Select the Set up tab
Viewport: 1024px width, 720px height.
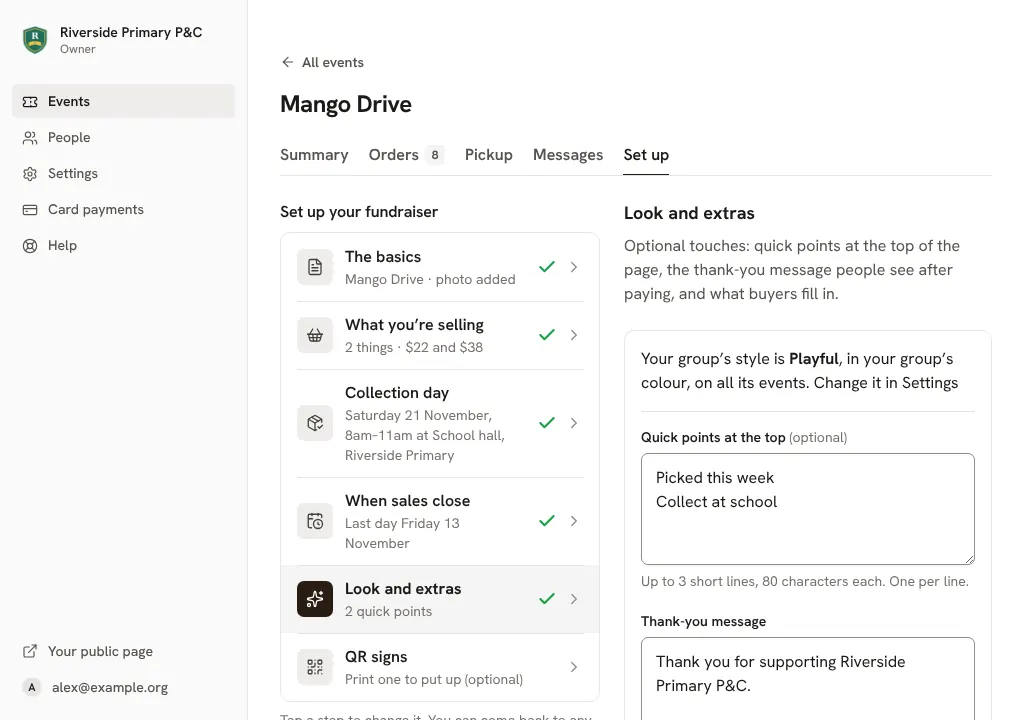tap(646, 155)
